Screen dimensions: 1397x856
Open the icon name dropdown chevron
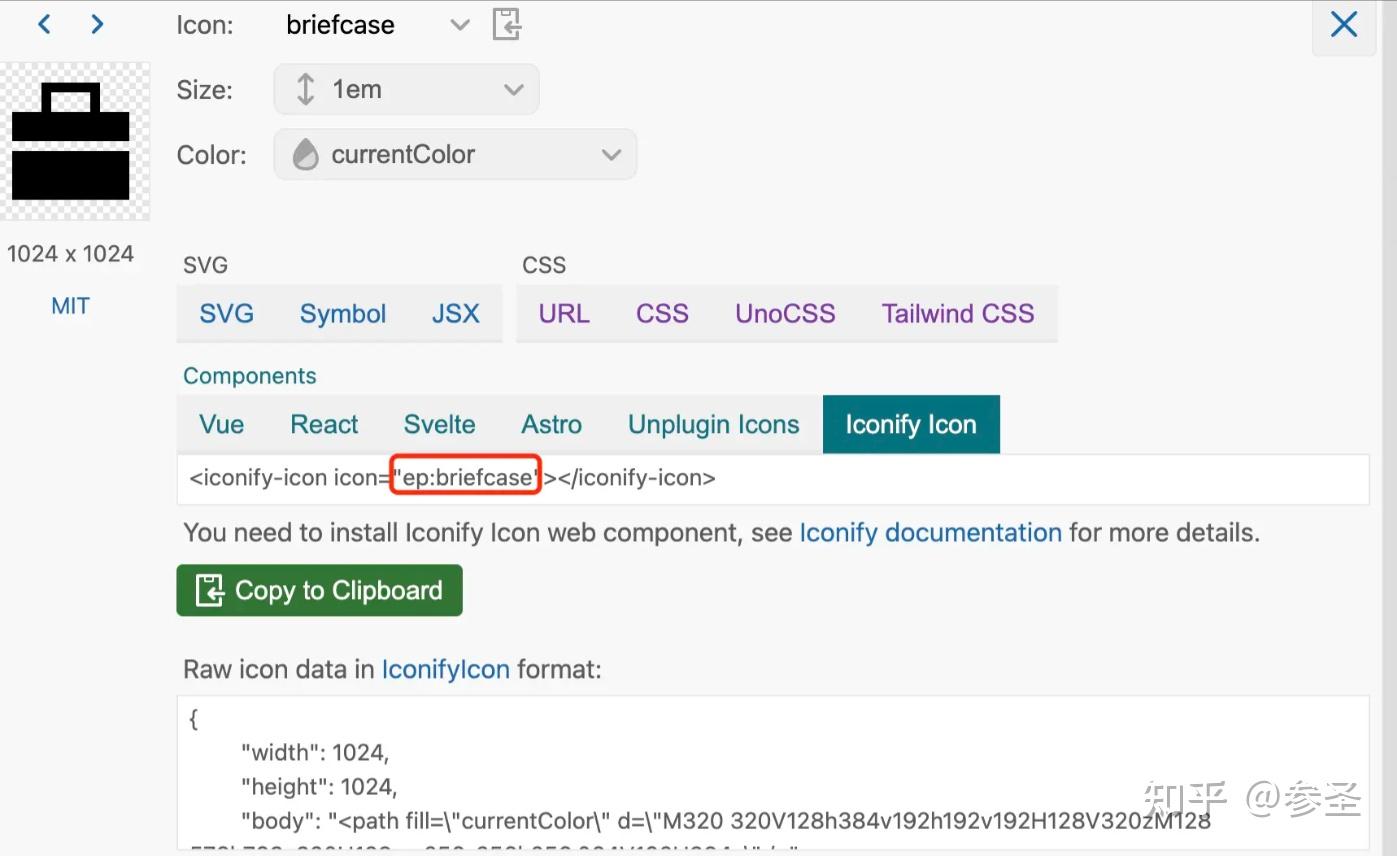click(x=460, y=25)
